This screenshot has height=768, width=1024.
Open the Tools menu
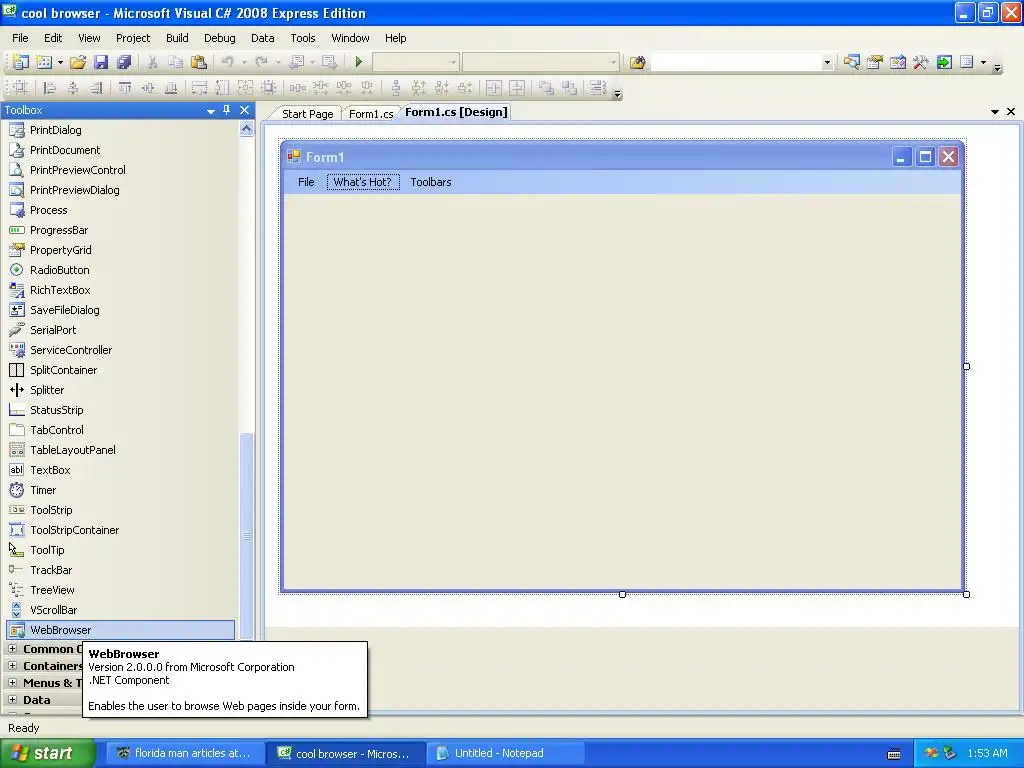(302, 38)
